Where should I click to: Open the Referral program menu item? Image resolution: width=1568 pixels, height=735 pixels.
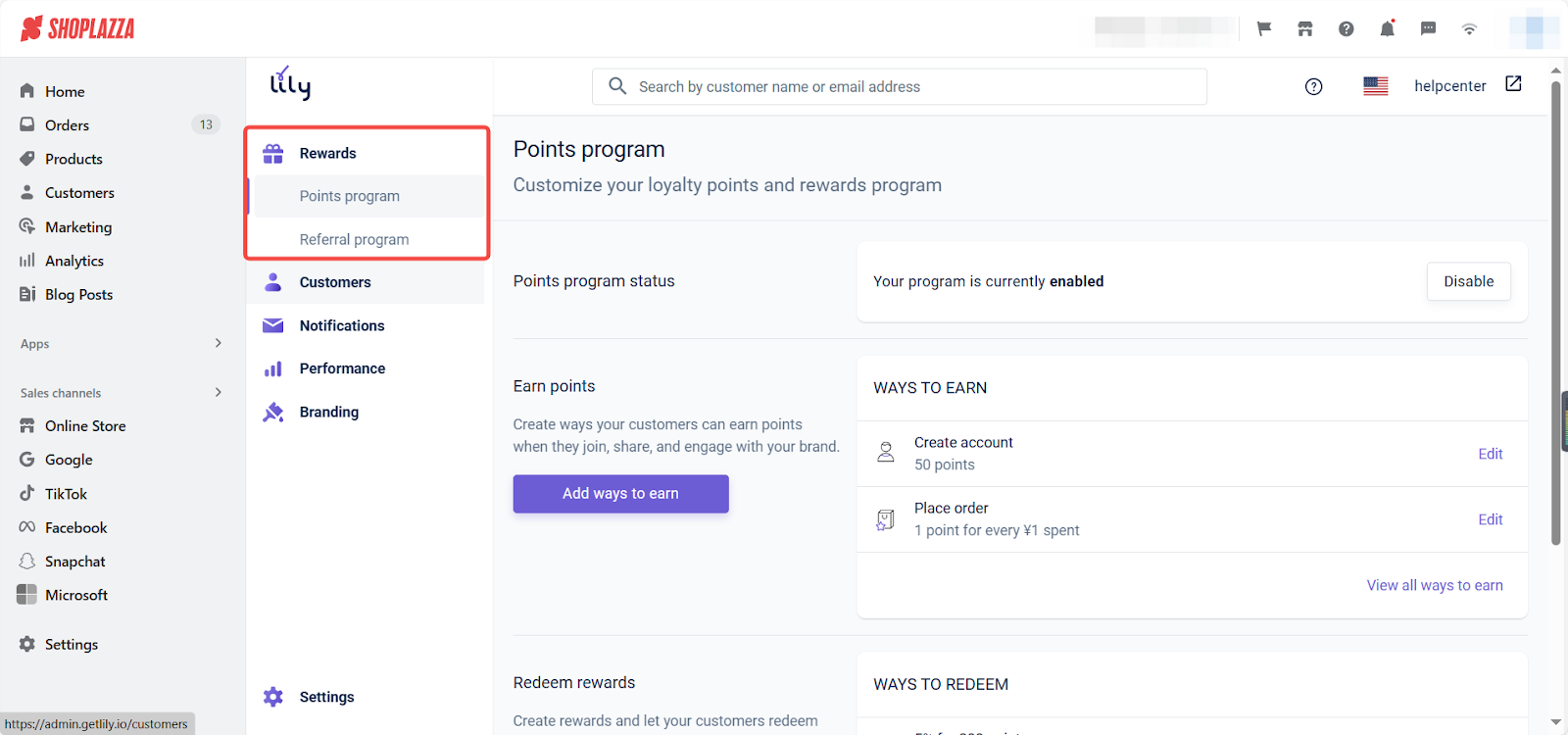point(354,239)
